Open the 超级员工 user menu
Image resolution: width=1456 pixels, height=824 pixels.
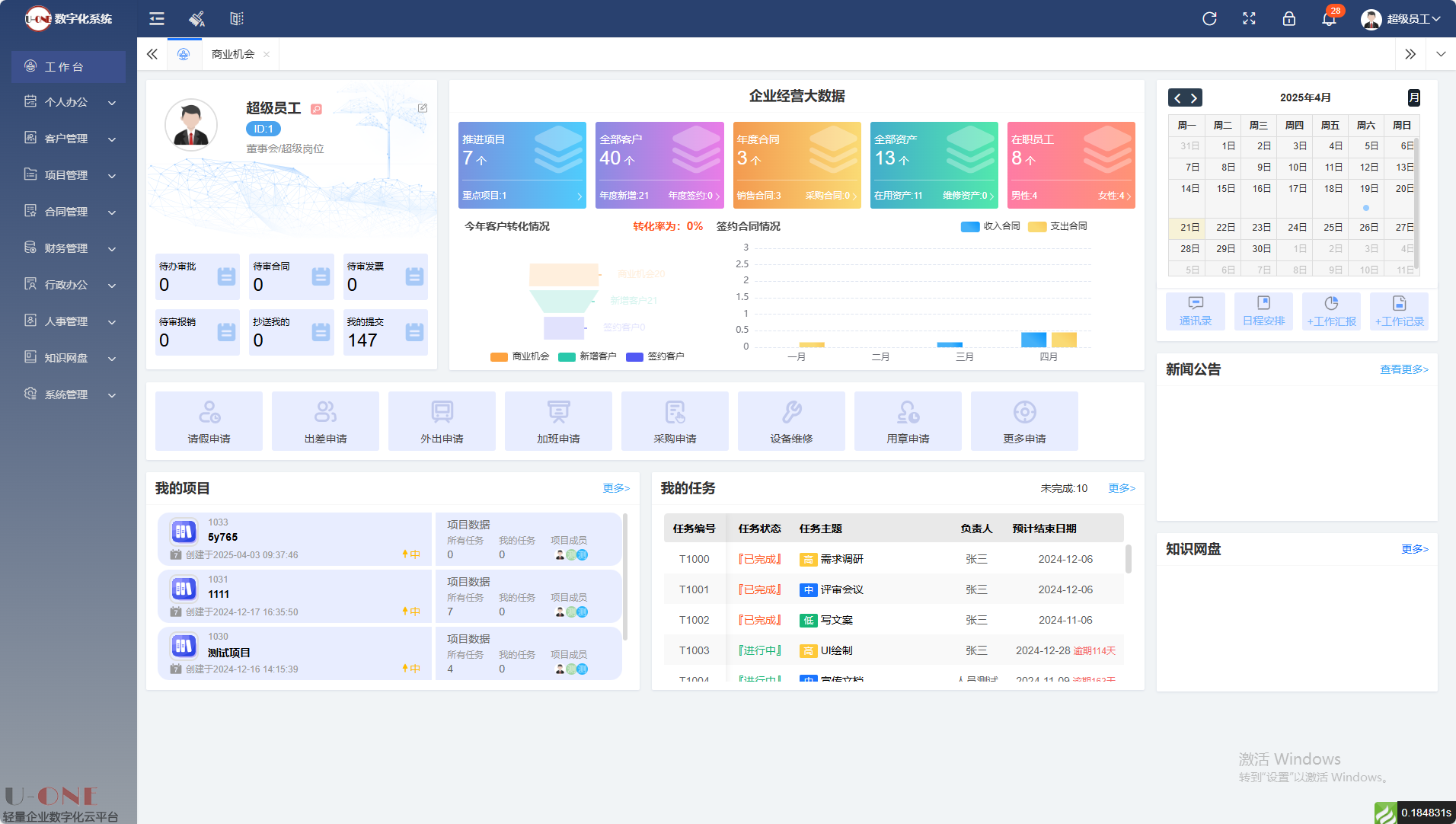[x=1400, y=18]
